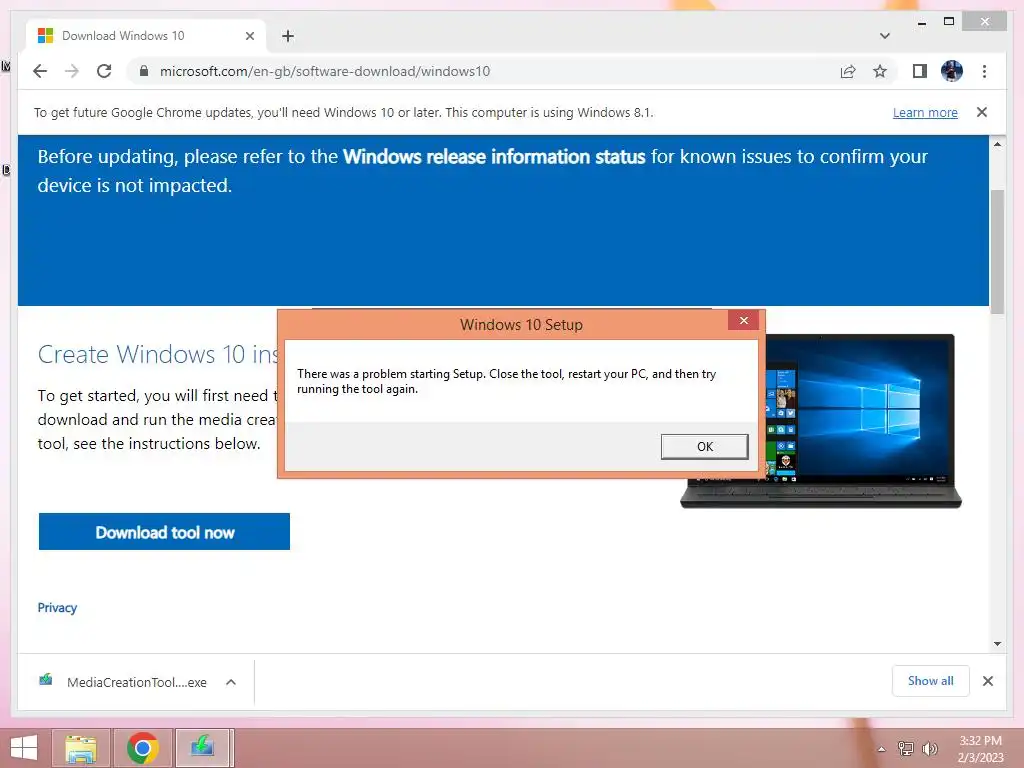Open the Learn more link in the info bar
Viewport: 1024px width, 768px height.
click(925, 112)
